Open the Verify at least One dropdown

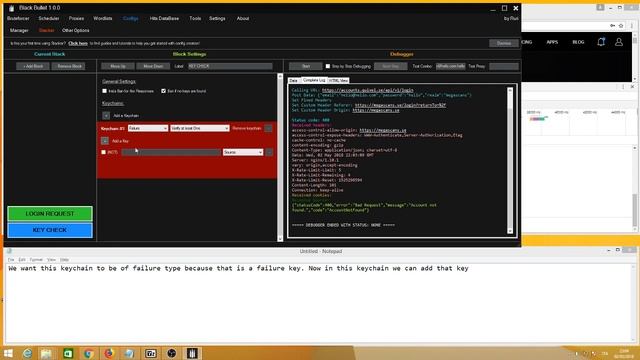point(200,128)
